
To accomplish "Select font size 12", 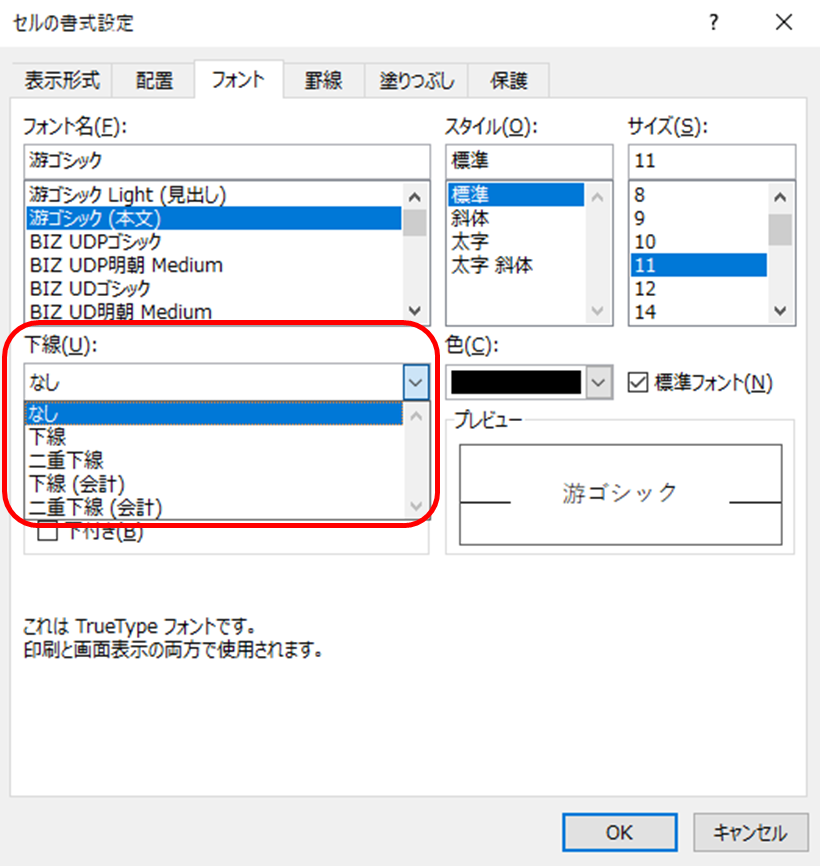I will point(646,288).
